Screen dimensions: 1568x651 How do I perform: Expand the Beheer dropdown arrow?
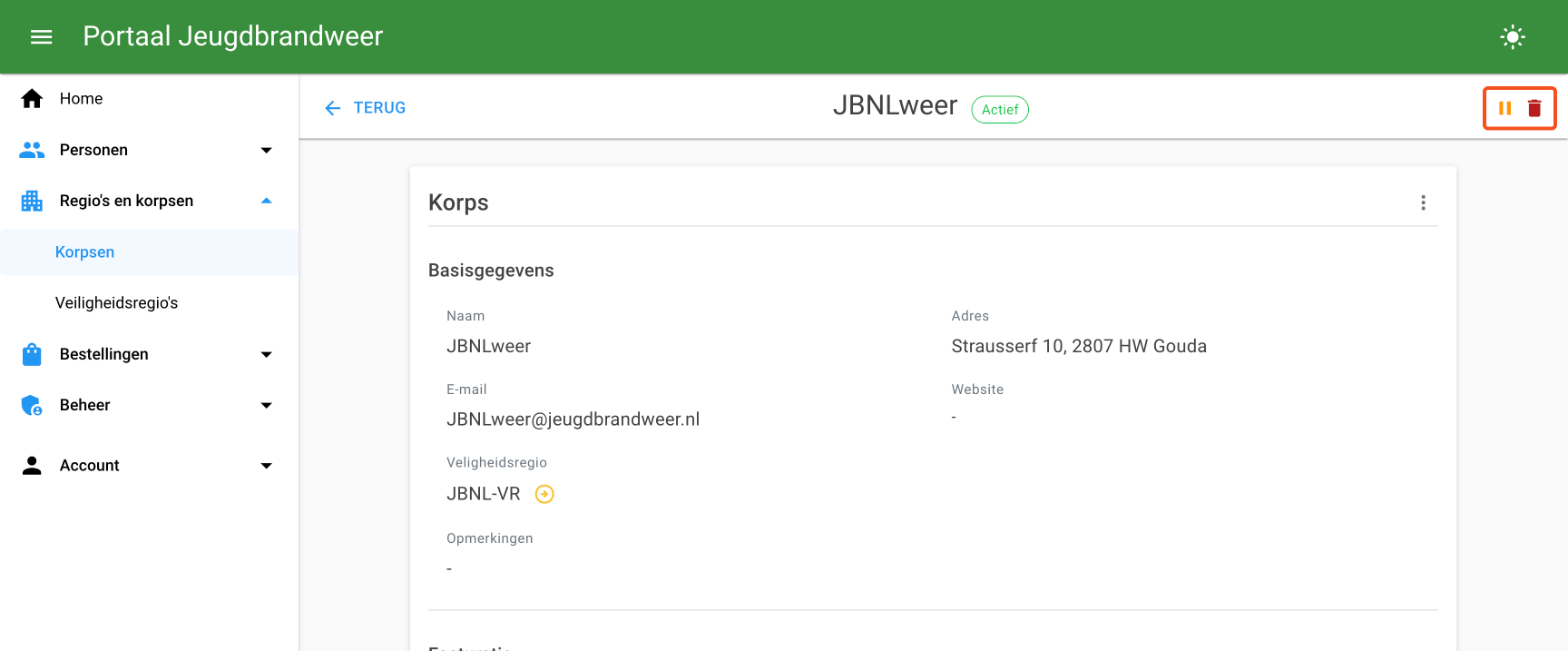click(266, 405)
